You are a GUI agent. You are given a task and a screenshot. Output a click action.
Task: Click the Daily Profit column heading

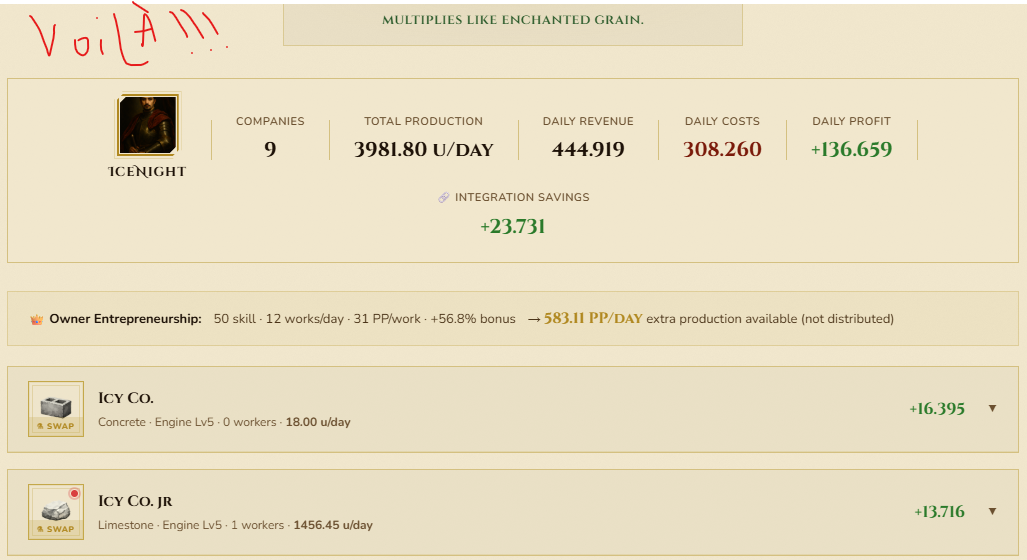click(851, 121)
